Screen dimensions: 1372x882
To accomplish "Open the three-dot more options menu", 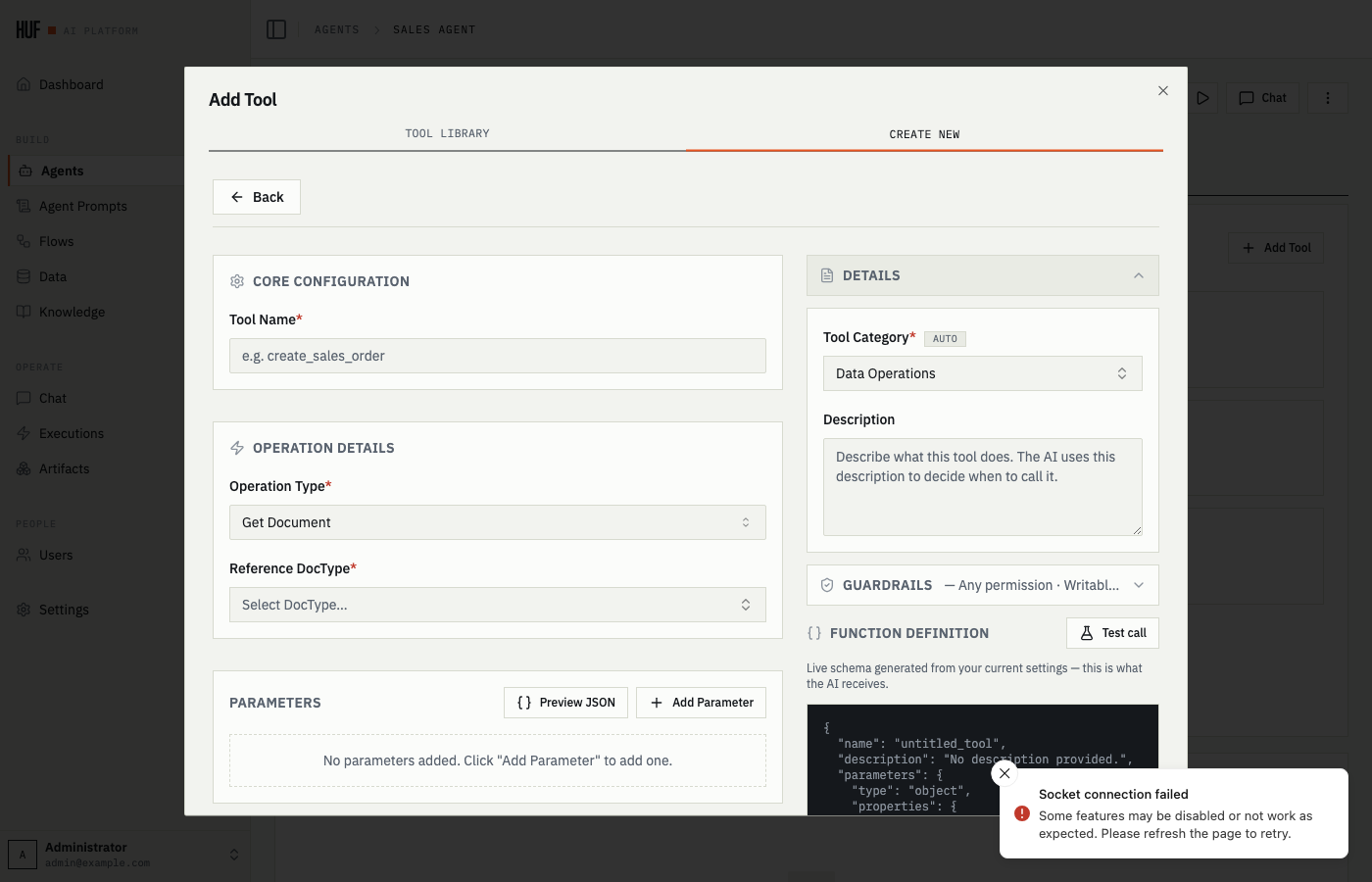I will pyautogui.click(x=1328, y=98).
